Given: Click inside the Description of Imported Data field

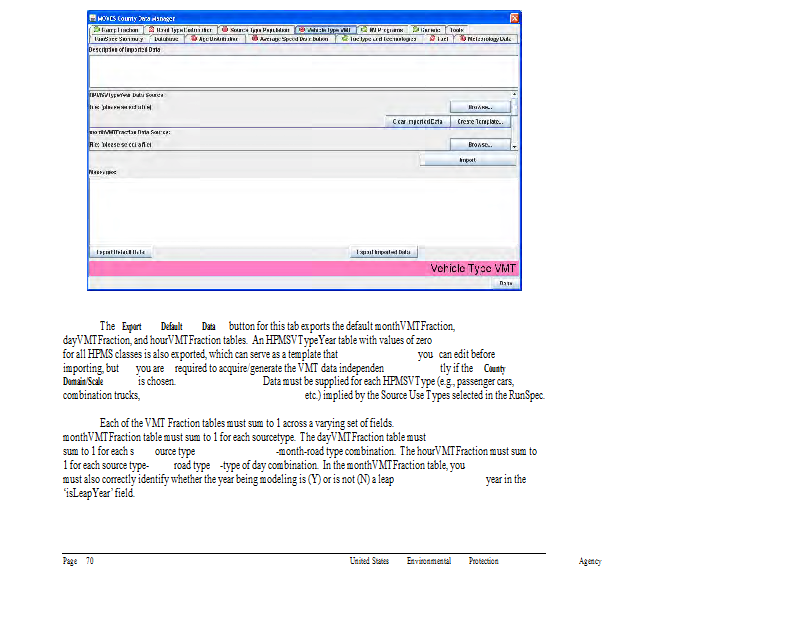Looking at the screenshot, I should 300,70.
